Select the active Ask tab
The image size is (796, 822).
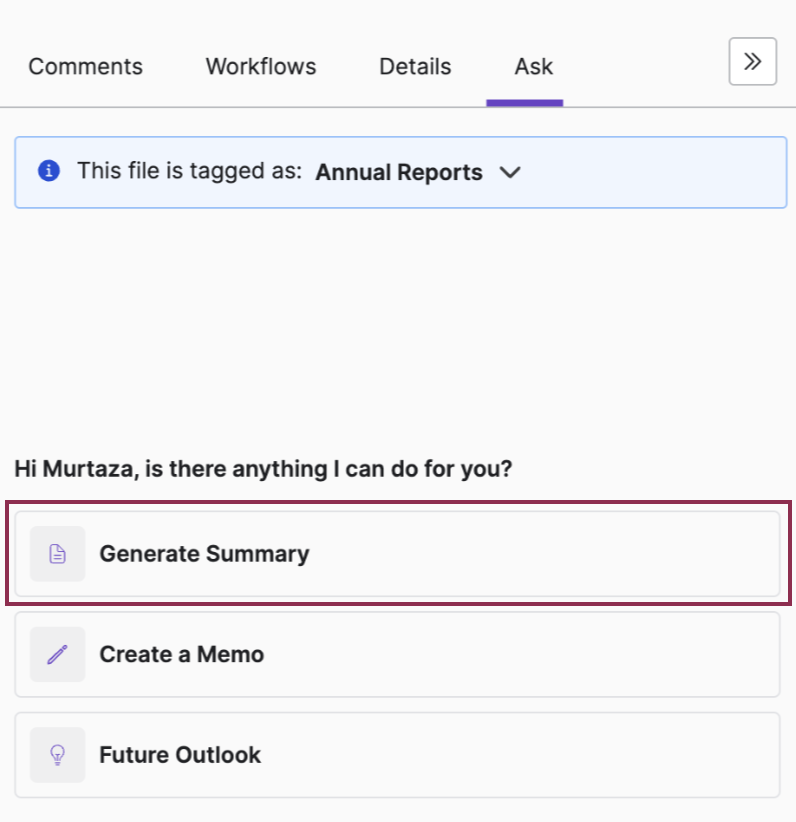click(533, 66)
